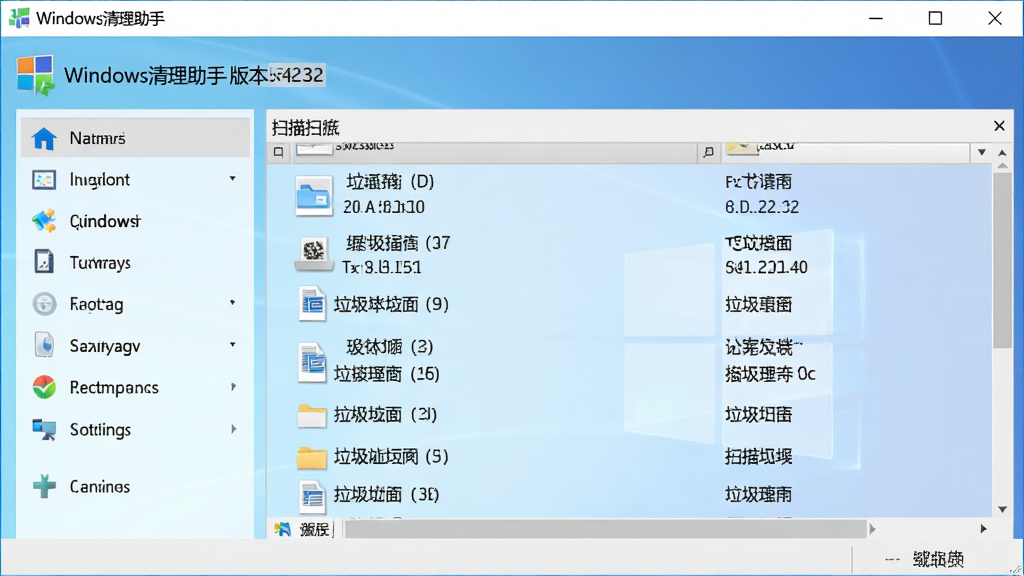Select the Natmrs menu item

click(135, 138)
